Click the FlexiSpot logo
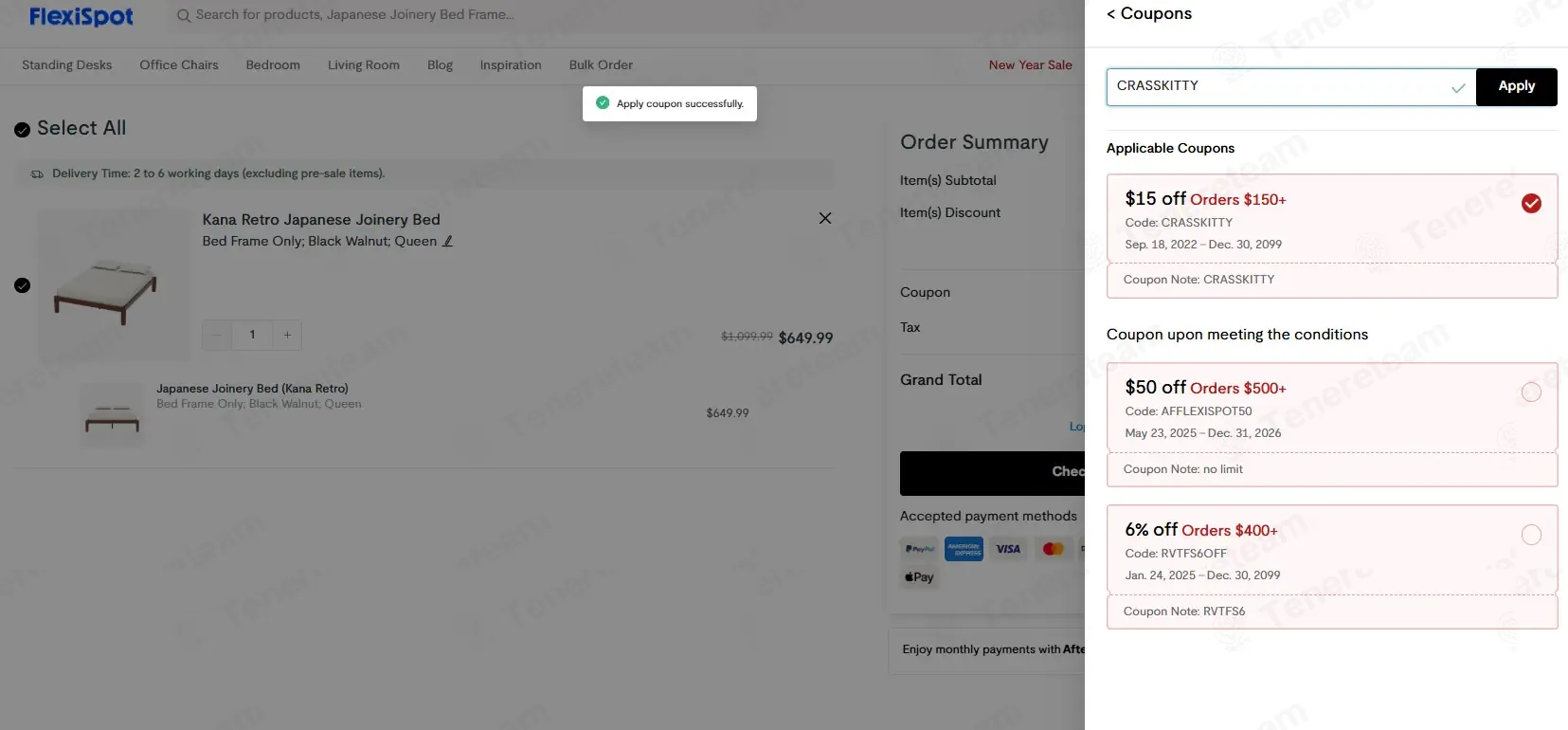The image size is (1568, 730). tap(81, 16)
